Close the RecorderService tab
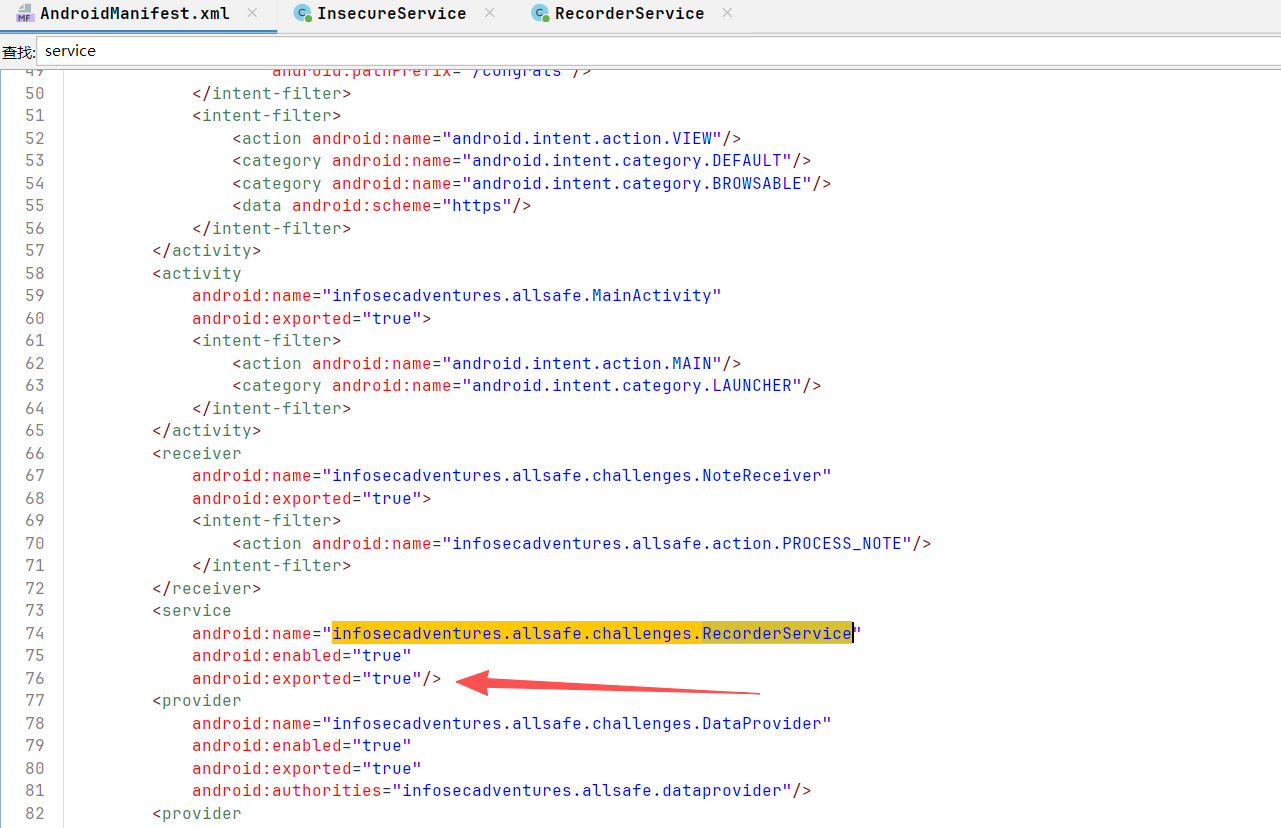The height and width of the screenshot is (828, 1281). click(727, 13)
